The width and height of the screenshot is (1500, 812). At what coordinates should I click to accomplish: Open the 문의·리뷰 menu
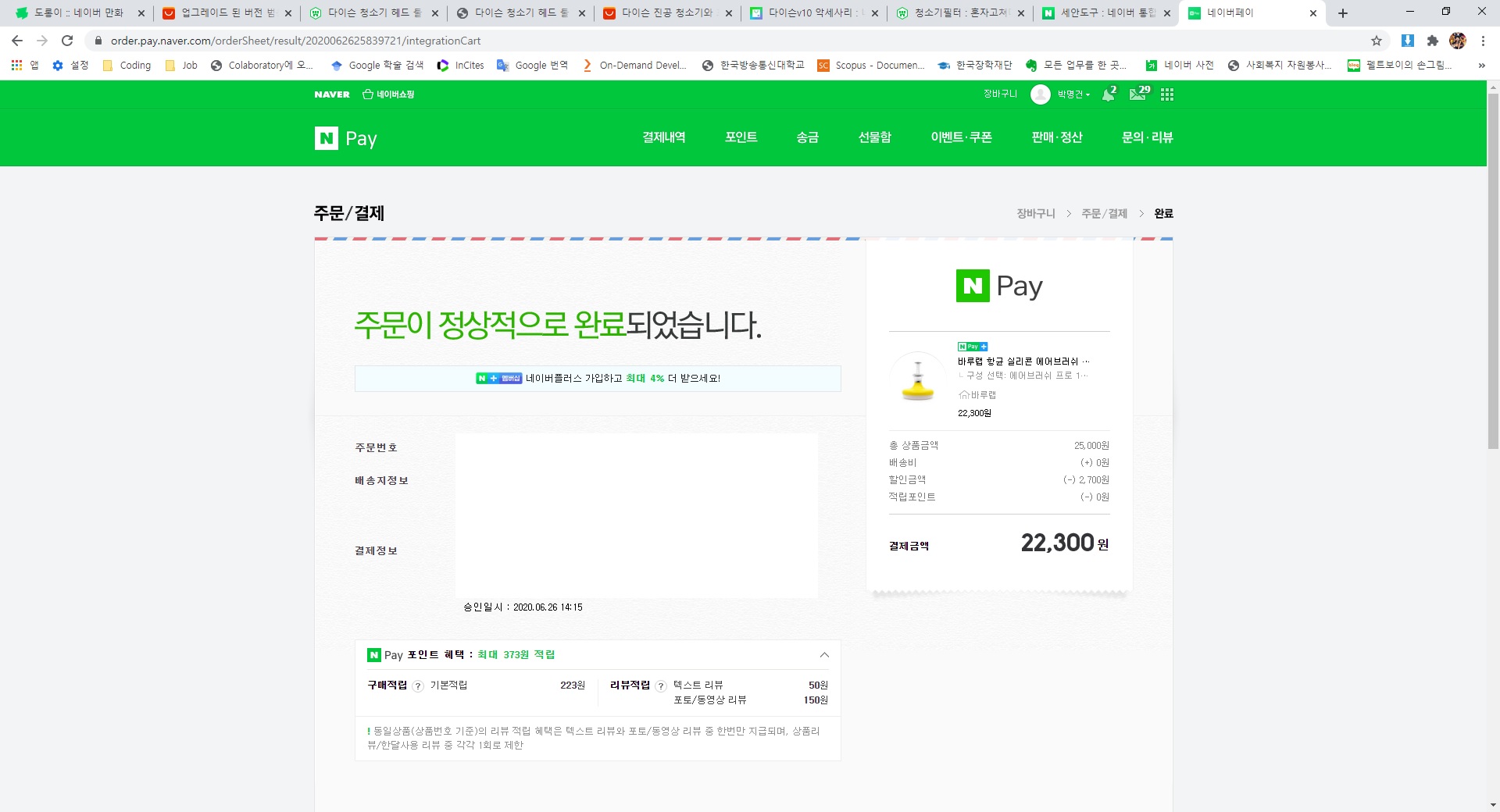1148,137
